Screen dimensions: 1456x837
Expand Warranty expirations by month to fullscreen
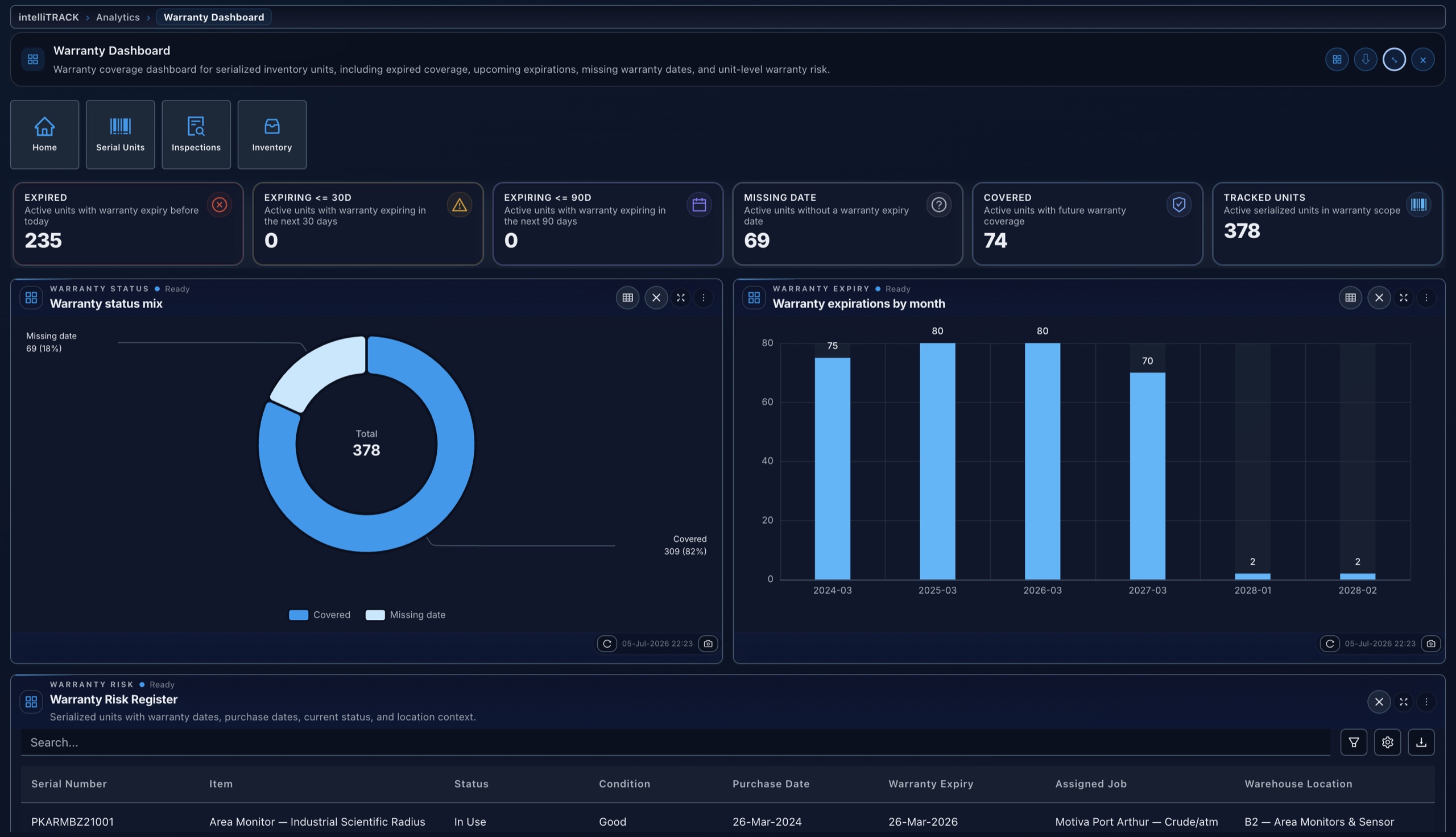click(x=1404, y=298)
